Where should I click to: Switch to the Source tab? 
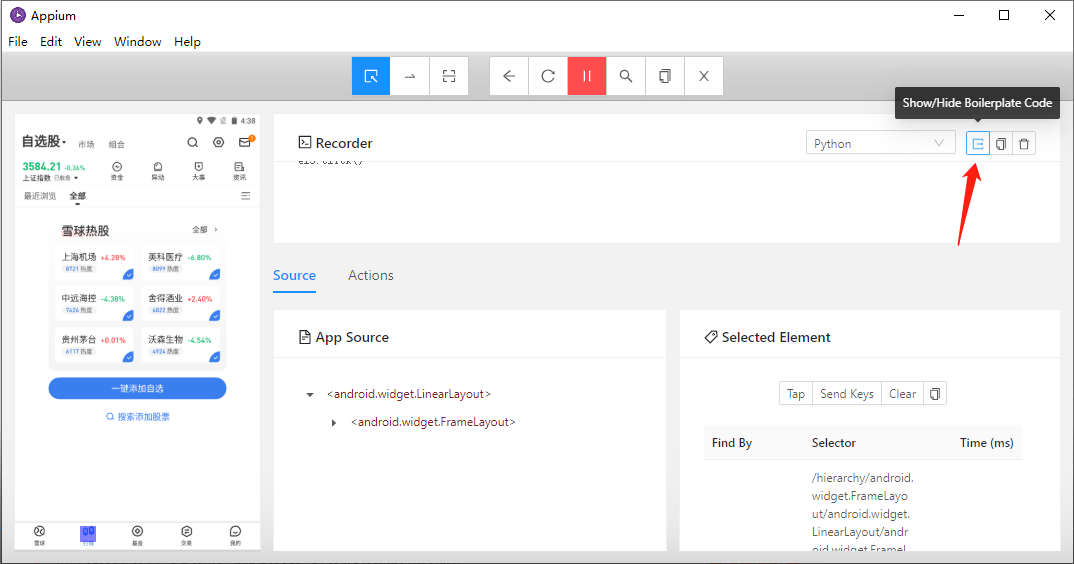tap(295, 275)
